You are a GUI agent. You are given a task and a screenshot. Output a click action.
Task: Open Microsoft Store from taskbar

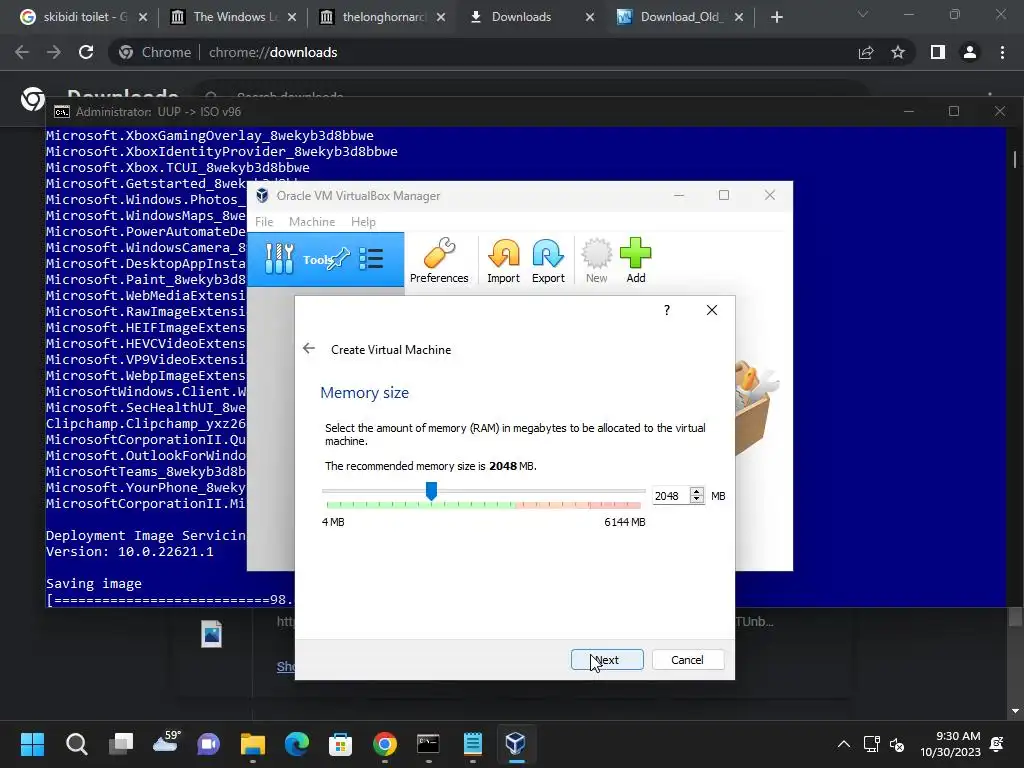coord(340,744)
